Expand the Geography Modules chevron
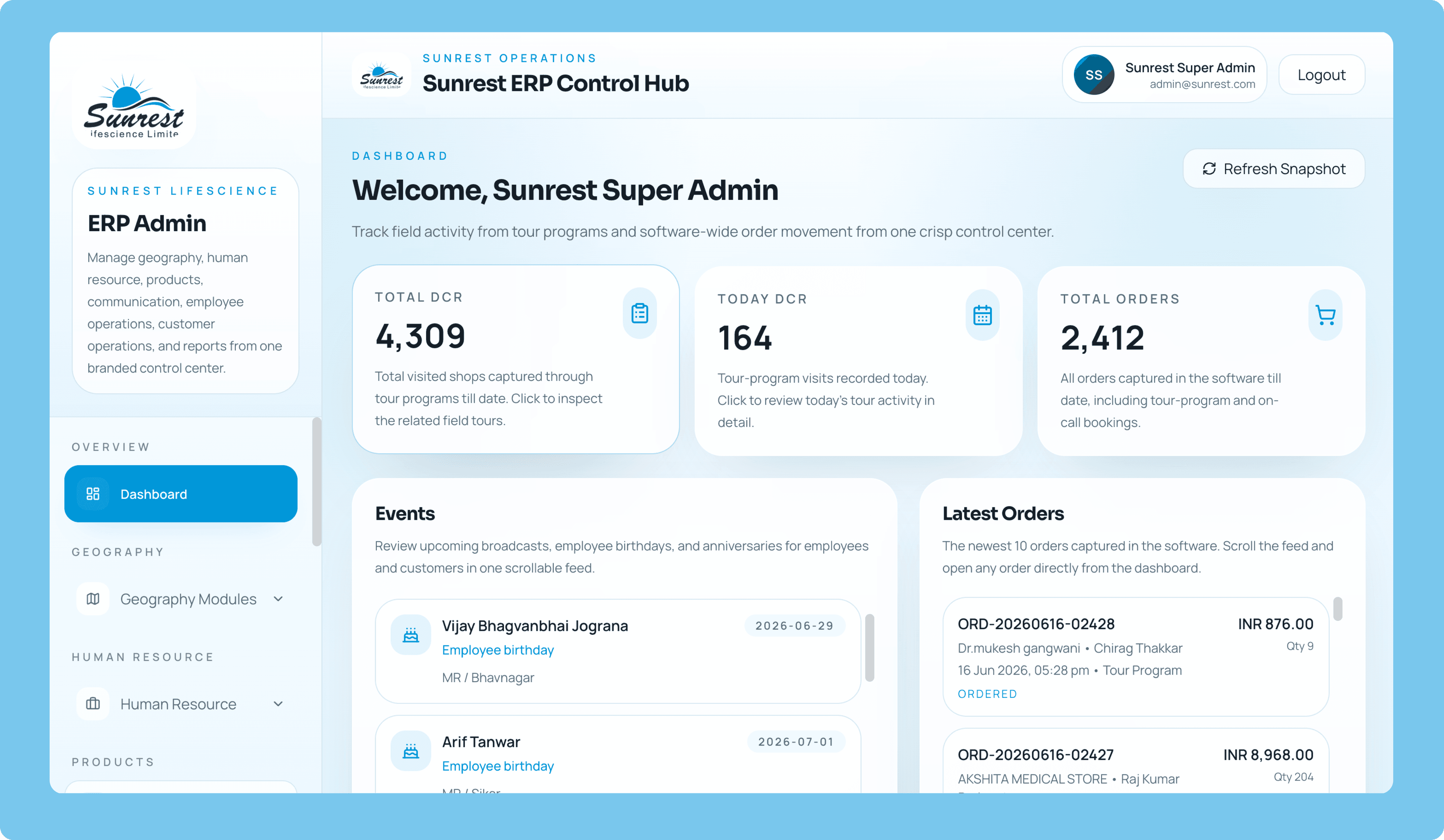1444x840 pixels. [279, 599]
